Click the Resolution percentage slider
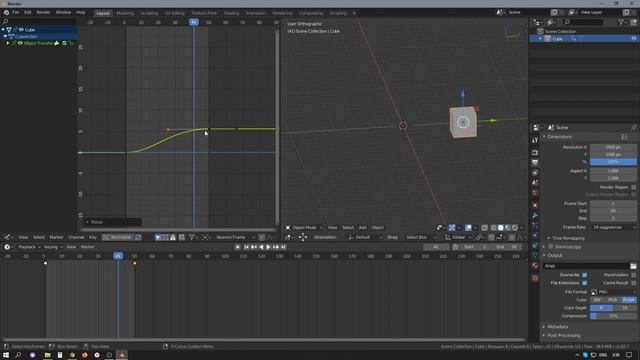Screen dimensions: 640x360 [613, 162]
